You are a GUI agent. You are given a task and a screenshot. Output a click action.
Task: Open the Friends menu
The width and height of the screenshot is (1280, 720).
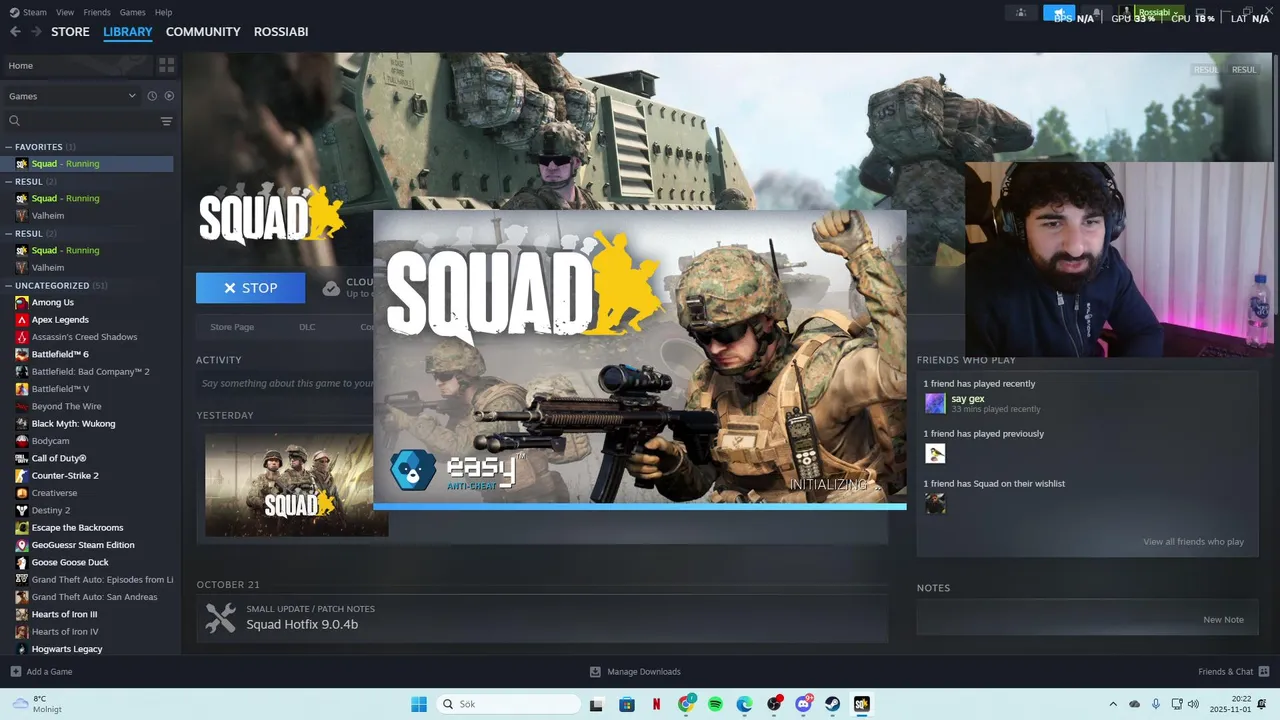(x=97, y=12)
